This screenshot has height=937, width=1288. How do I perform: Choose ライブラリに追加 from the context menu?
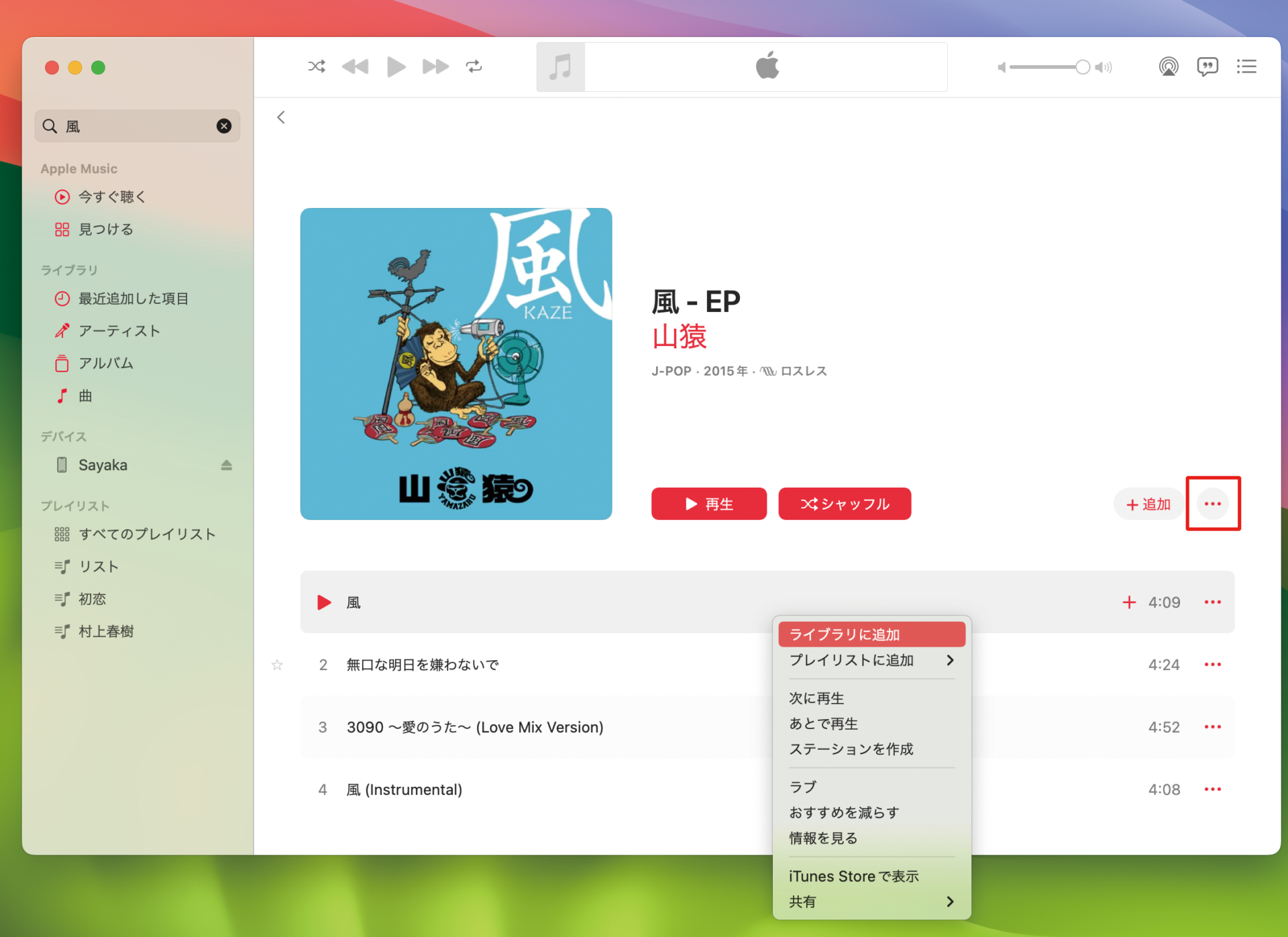[871, 635]
